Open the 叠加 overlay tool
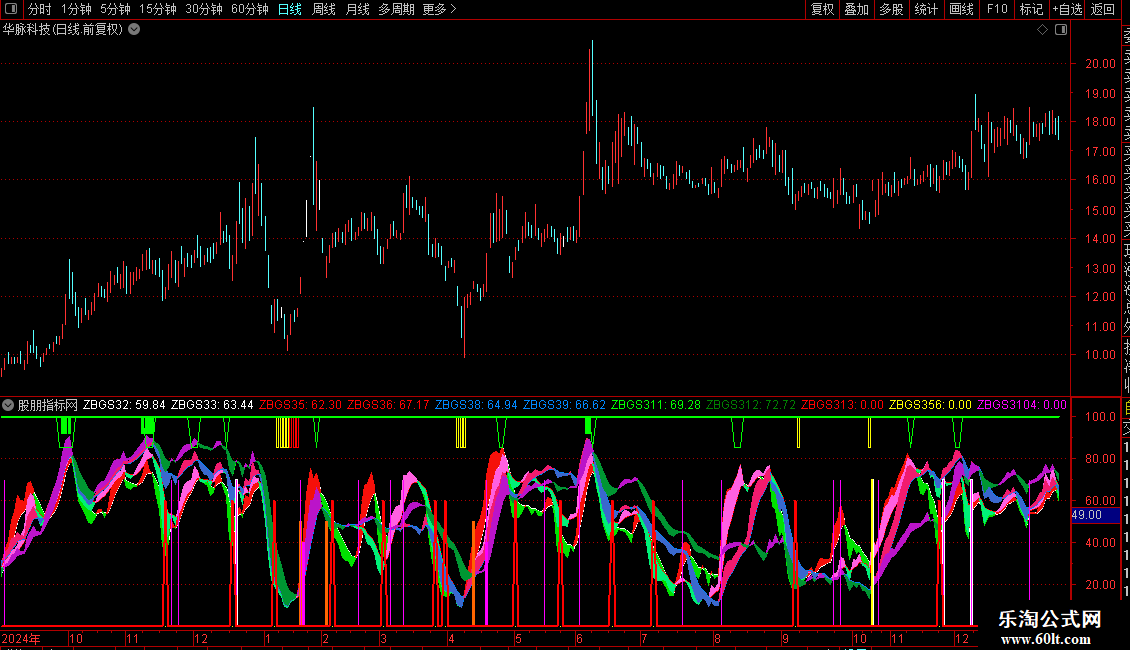1130x650 pixels. pyautogui.click(x=856, y=9)
